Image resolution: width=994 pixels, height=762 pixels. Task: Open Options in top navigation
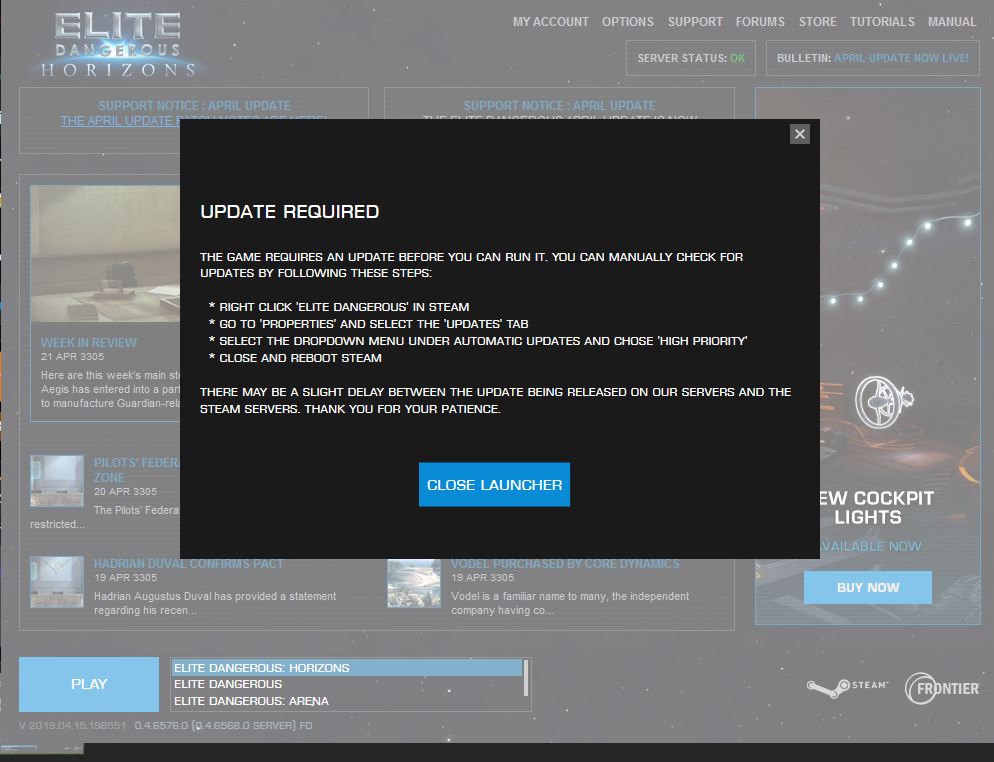628,22
